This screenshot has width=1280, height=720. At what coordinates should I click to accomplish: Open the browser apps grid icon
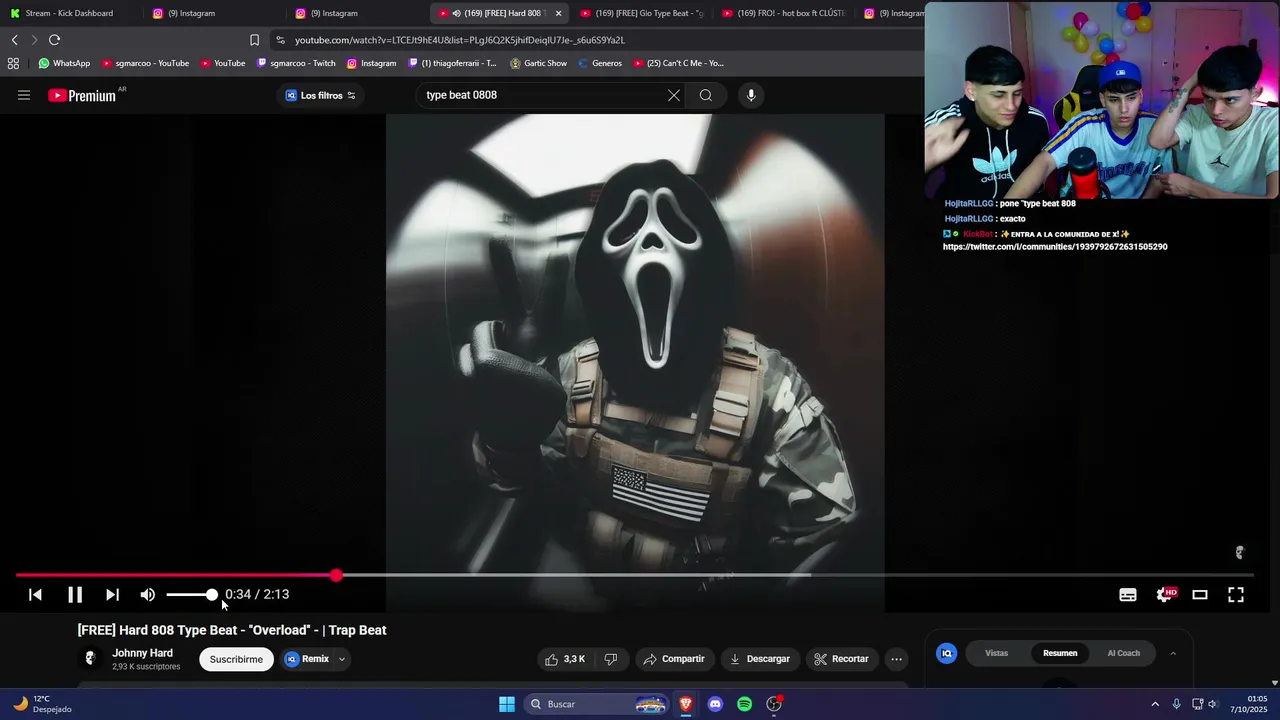point(13,63)
